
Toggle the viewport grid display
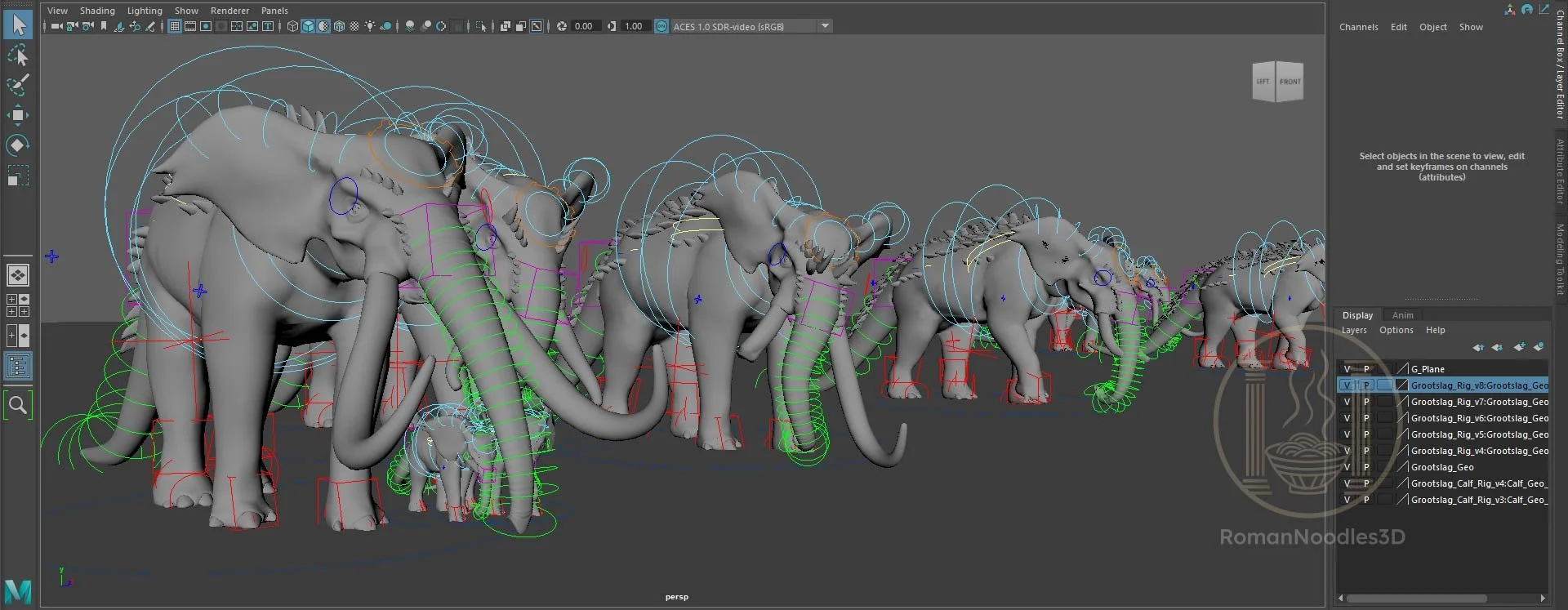[x=174, y=26]
